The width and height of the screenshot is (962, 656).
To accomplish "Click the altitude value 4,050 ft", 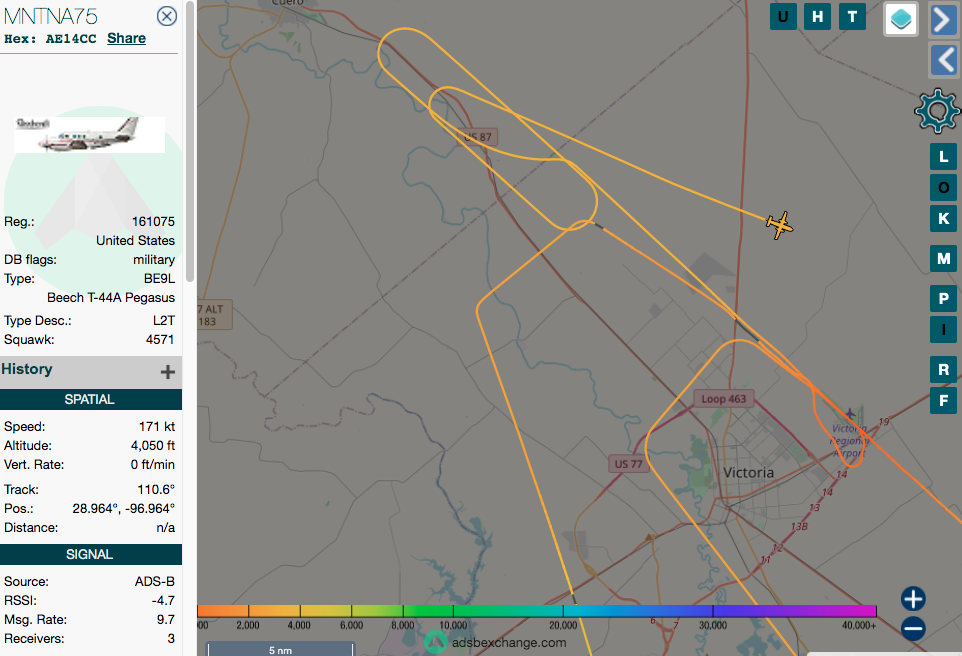I will (153, 446).
